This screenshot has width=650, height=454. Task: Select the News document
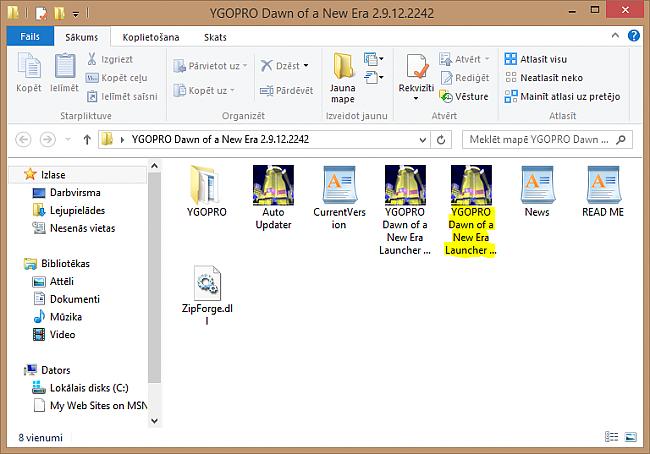pyautogui.click(x=537, y=191)
